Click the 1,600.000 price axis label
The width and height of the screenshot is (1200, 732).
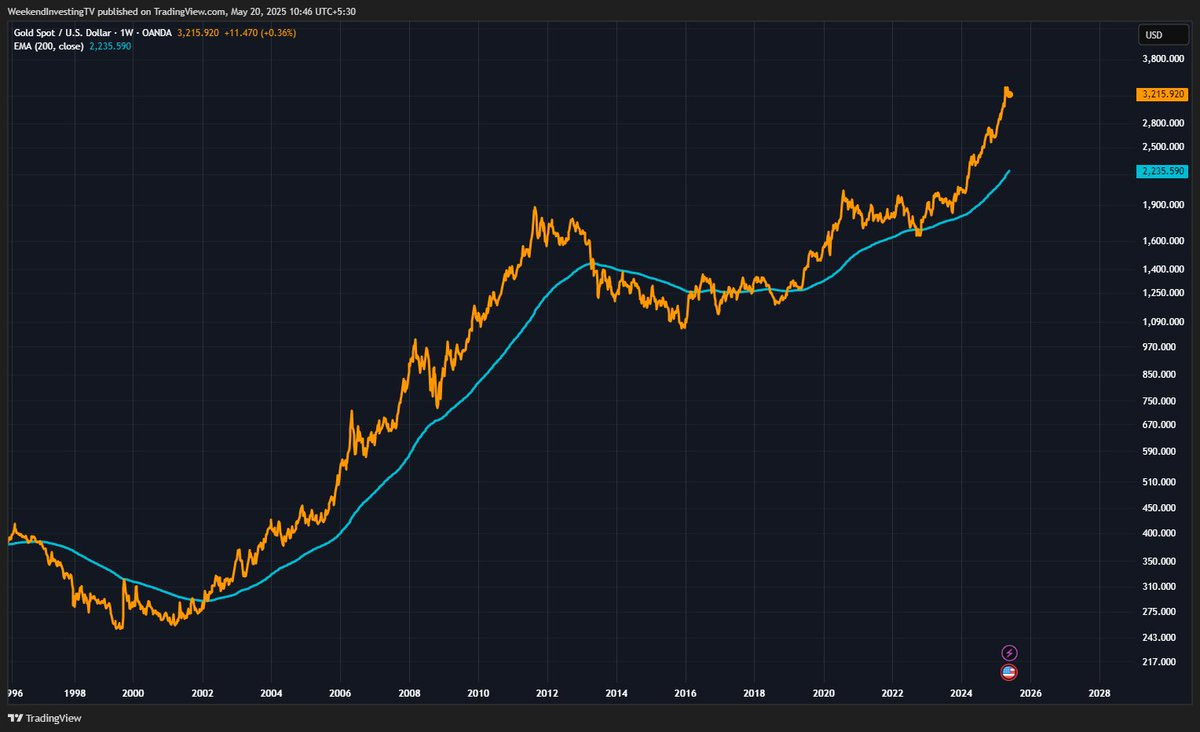[x=1163, y=241]
